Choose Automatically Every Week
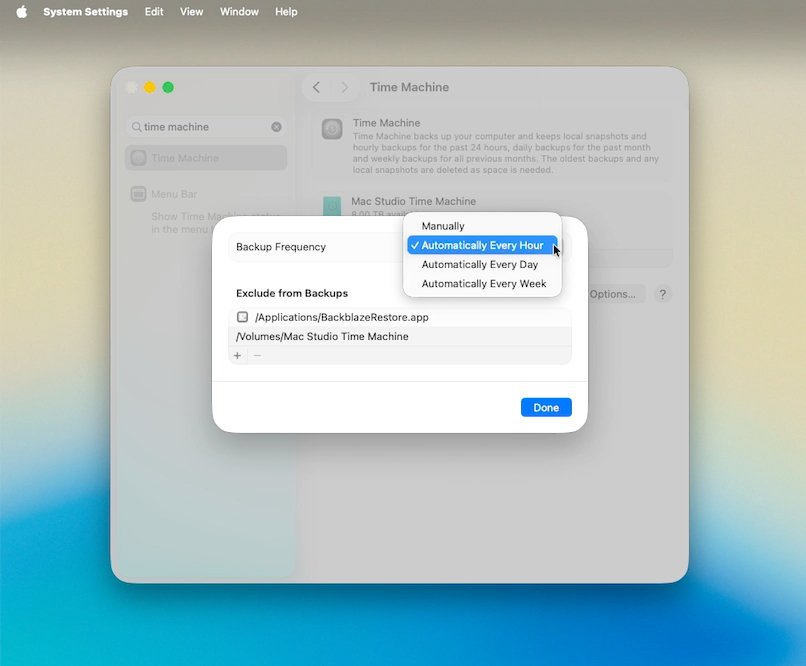The width and height of the screenshot is (806, 666). pyautogui.click(x=482, y=284)
